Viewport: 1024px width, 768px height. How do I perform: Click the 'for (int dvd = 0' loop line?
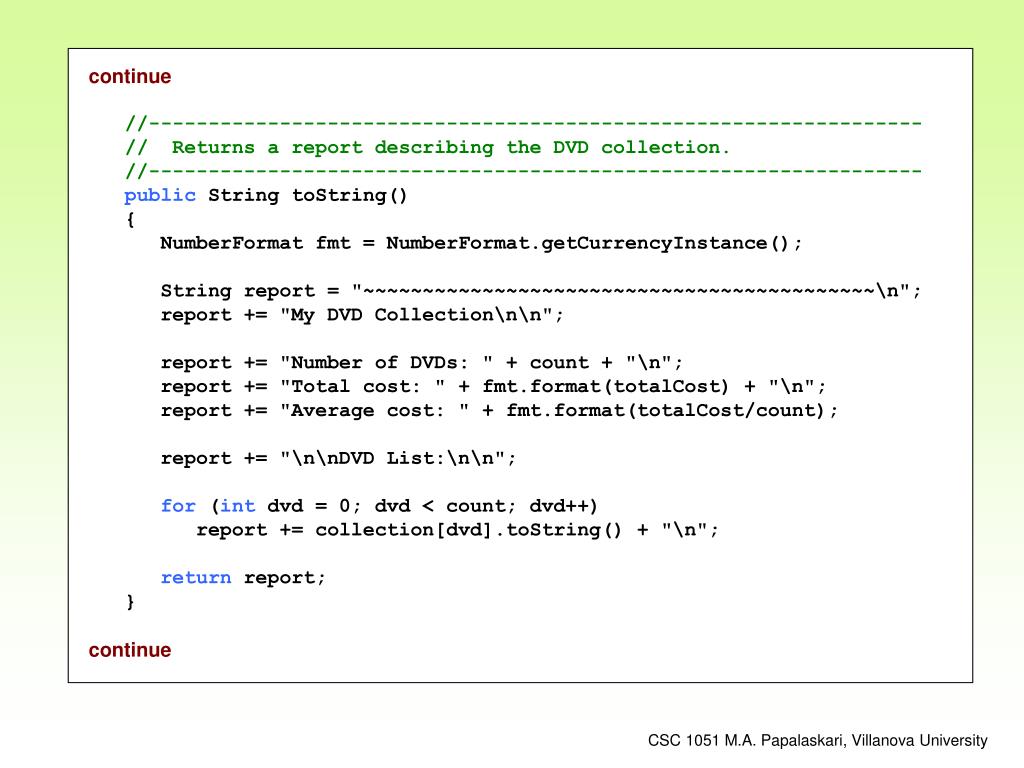379,506
